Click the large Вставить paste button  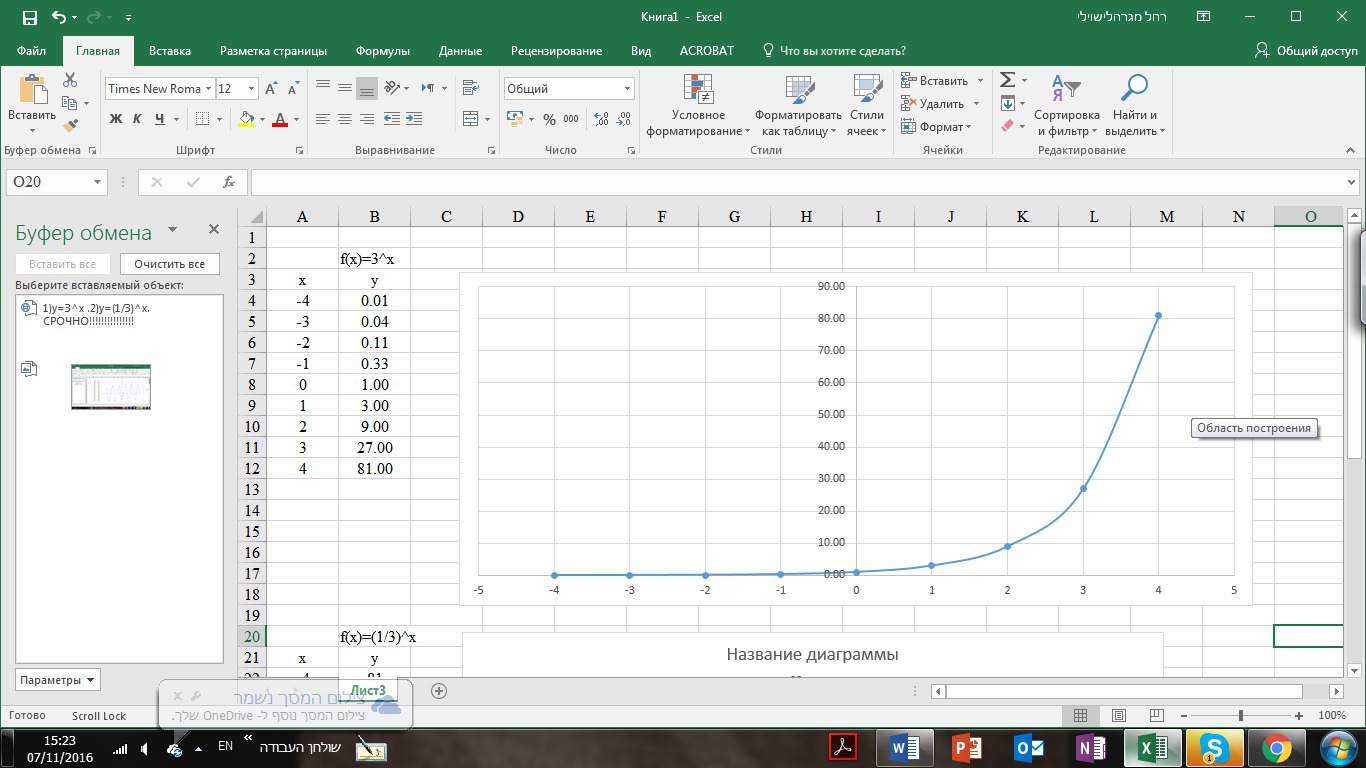32,104
